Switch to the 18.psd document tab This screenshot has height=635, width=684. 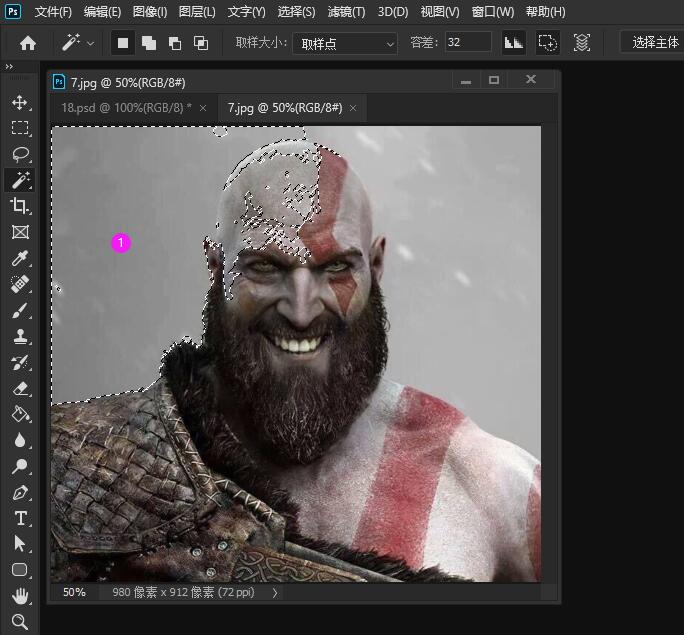[126, 108]
